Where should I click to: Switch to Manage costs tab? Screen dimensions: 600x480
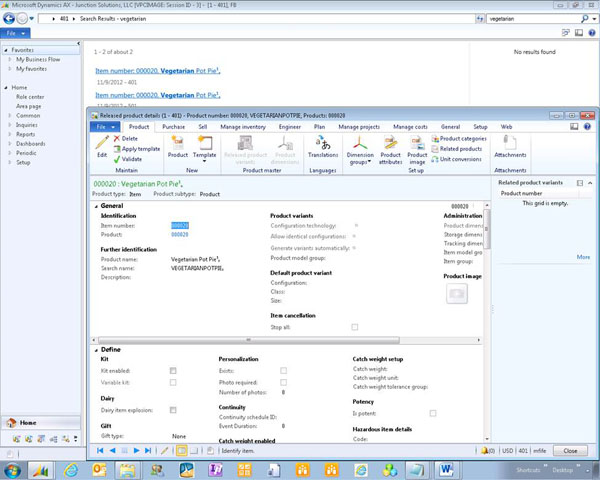410,127
